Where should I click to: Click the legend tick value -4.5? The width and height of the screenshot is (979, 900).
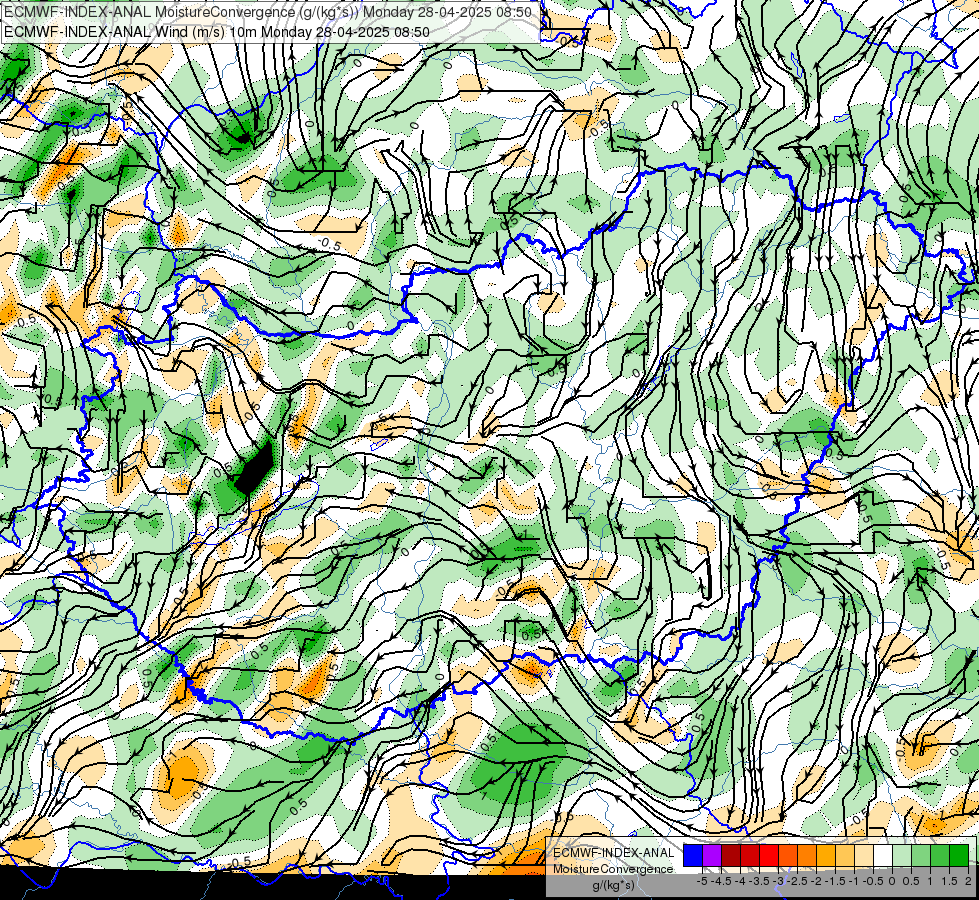tap(721, 881)
